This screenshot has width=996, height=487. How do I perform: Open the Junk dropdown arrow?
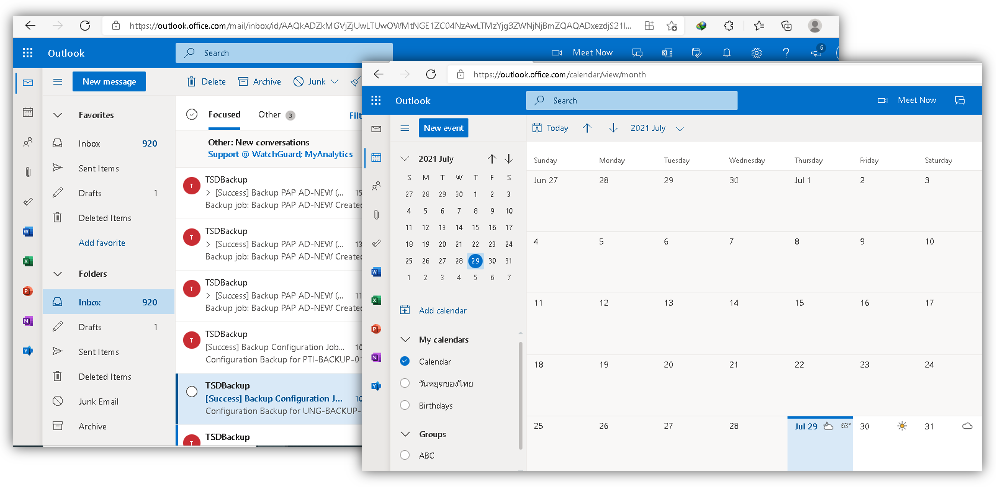(333, 82)
